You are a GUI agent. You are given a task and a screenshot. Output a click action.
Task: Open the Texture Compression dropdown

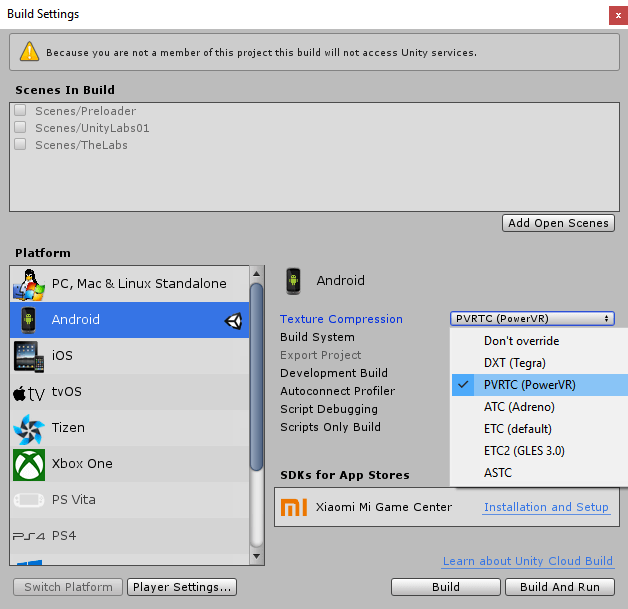click(532, 319)
